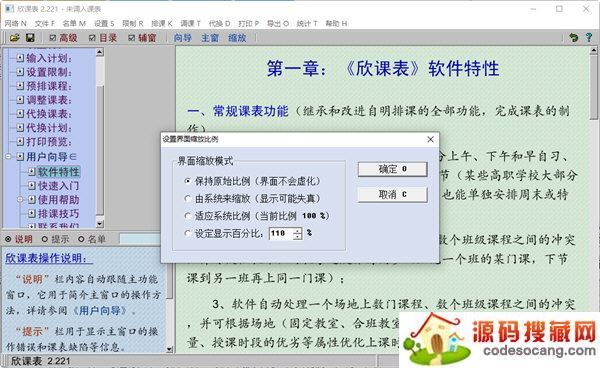Collapse the 用户向导 tree node
The height and width of the screenshot is (368, 600).
tap(8, 156)
